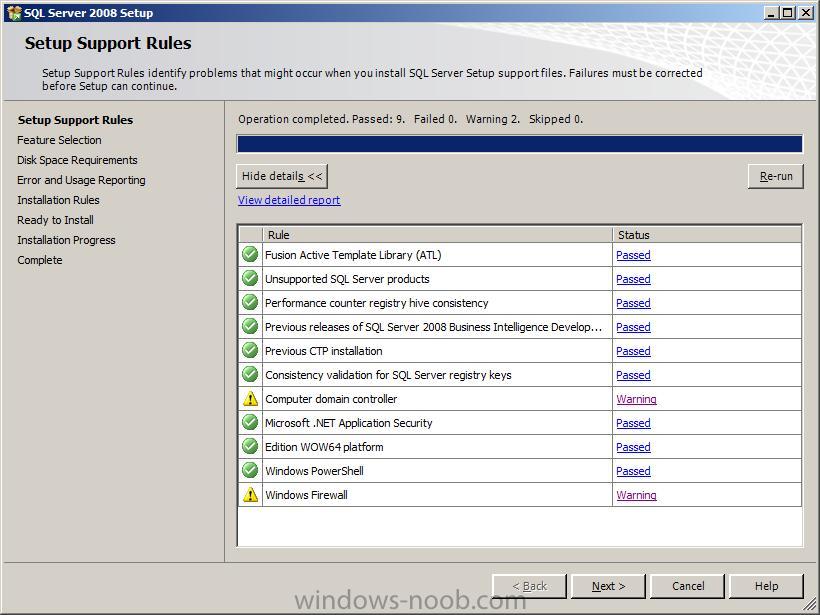The height and width of the screenshot is (615, 820).
Task: Select Microsoft .NET Application Security rule text
Action: (348, 423)
